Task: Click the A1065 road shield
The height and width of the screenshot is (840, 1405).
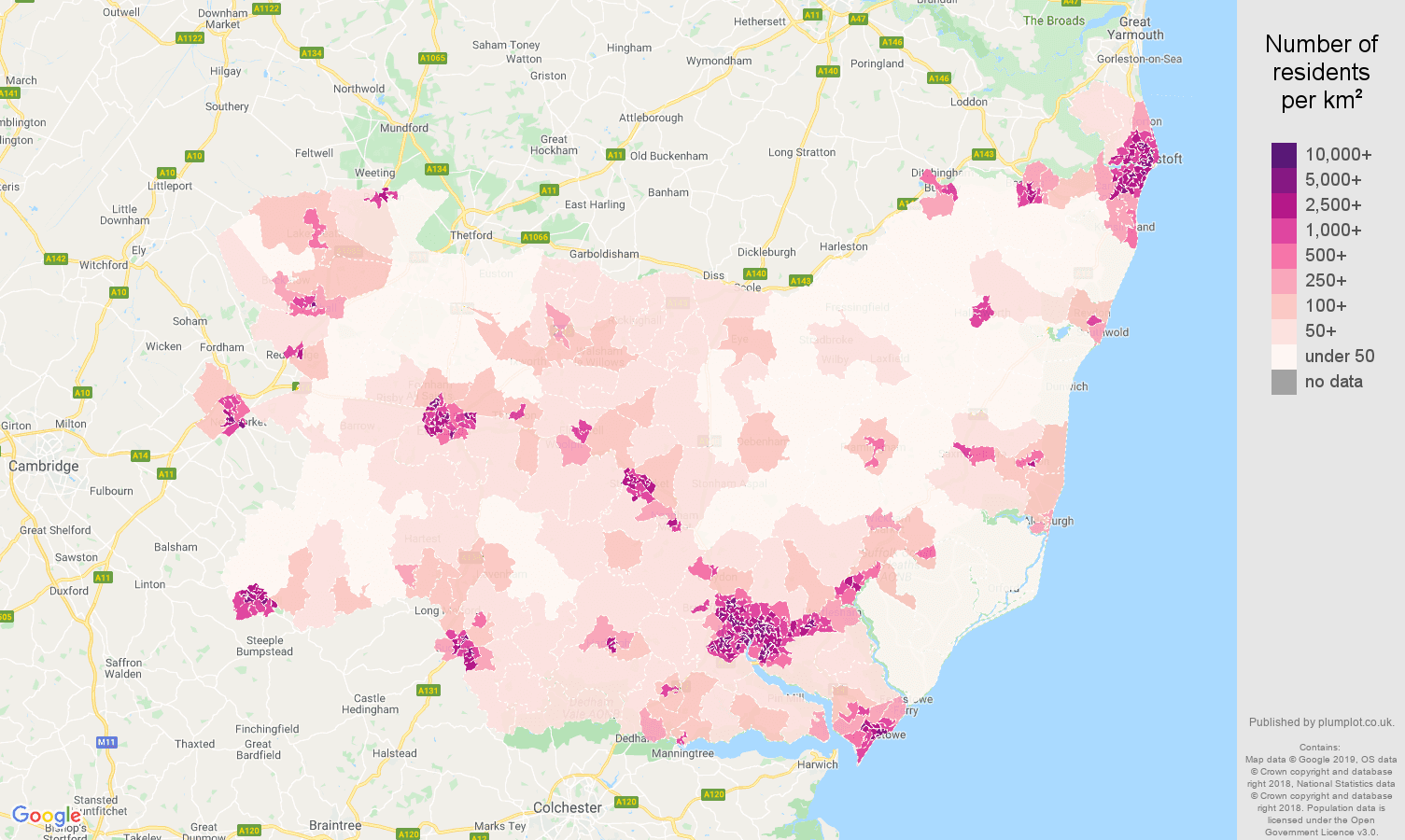Action: tap(432, 58)
